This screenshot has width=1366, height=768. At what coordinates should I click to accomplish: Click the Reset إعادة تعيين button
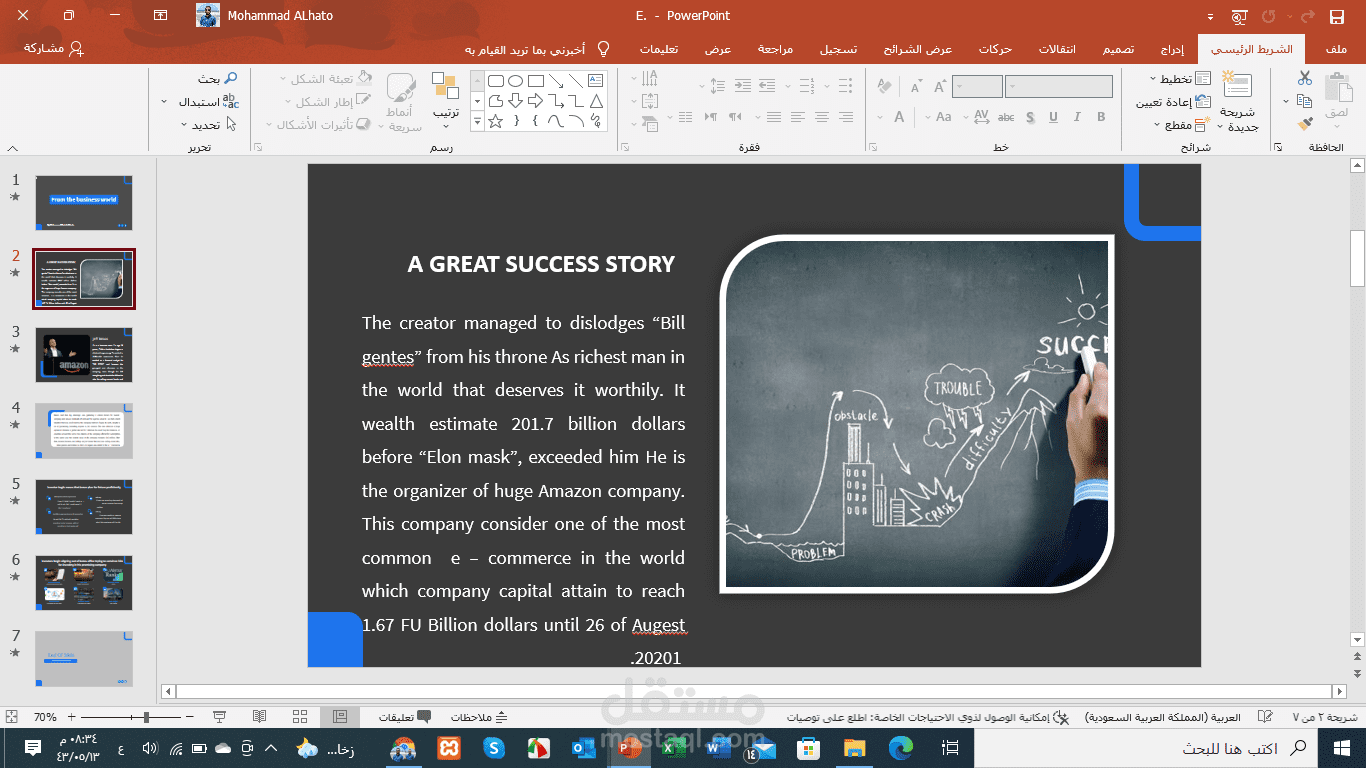[1173, 102]
